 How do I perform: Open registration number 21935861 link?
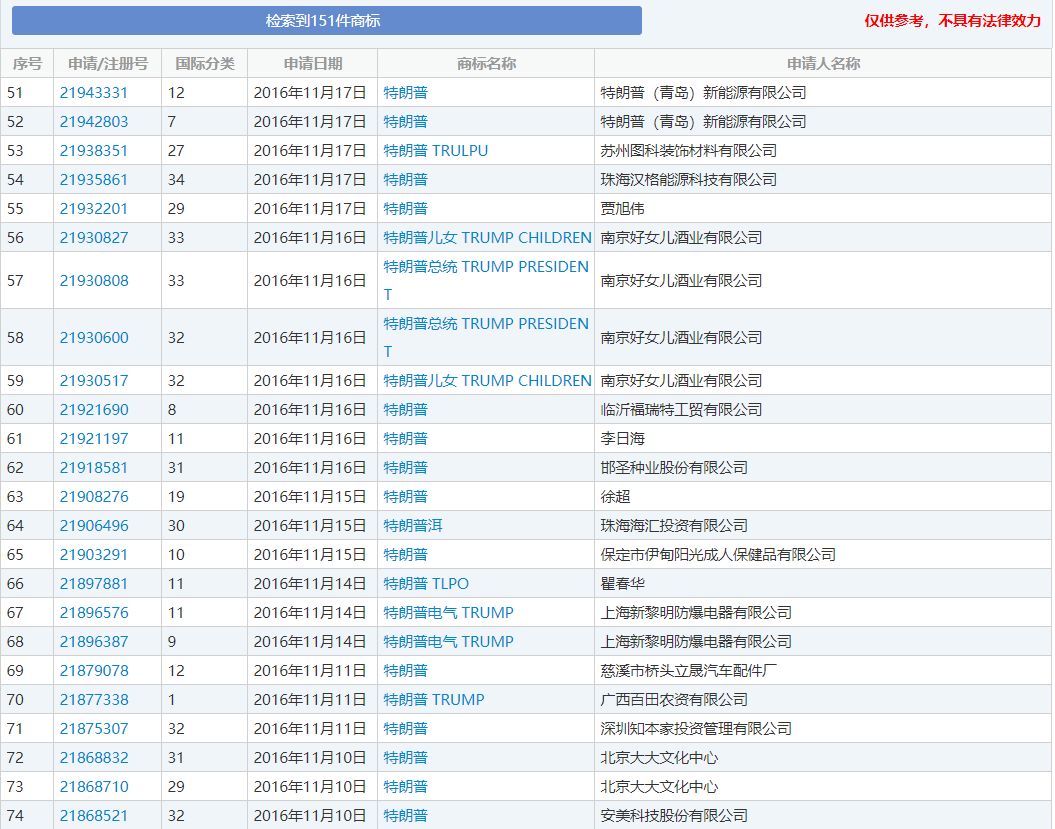[x=94, y=179]
